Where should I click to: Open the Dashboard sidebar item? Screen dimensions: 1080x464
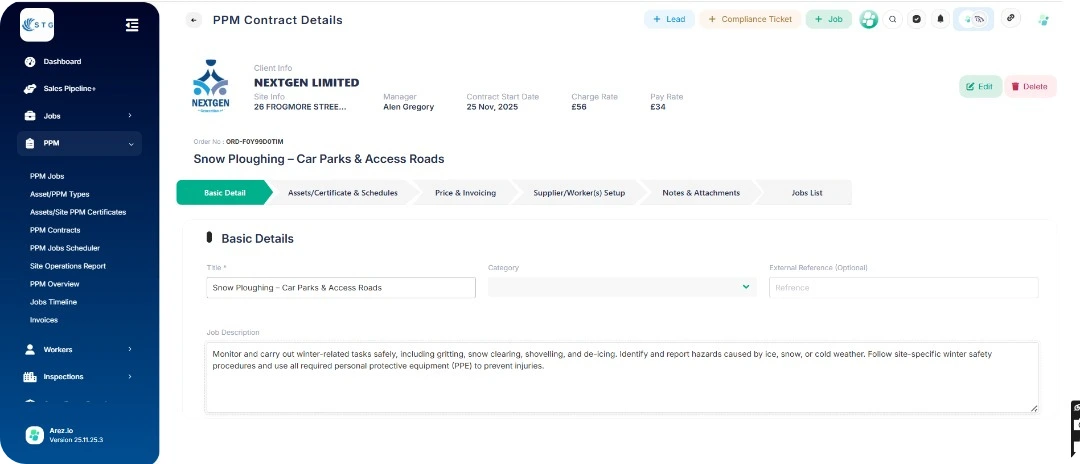62,62
